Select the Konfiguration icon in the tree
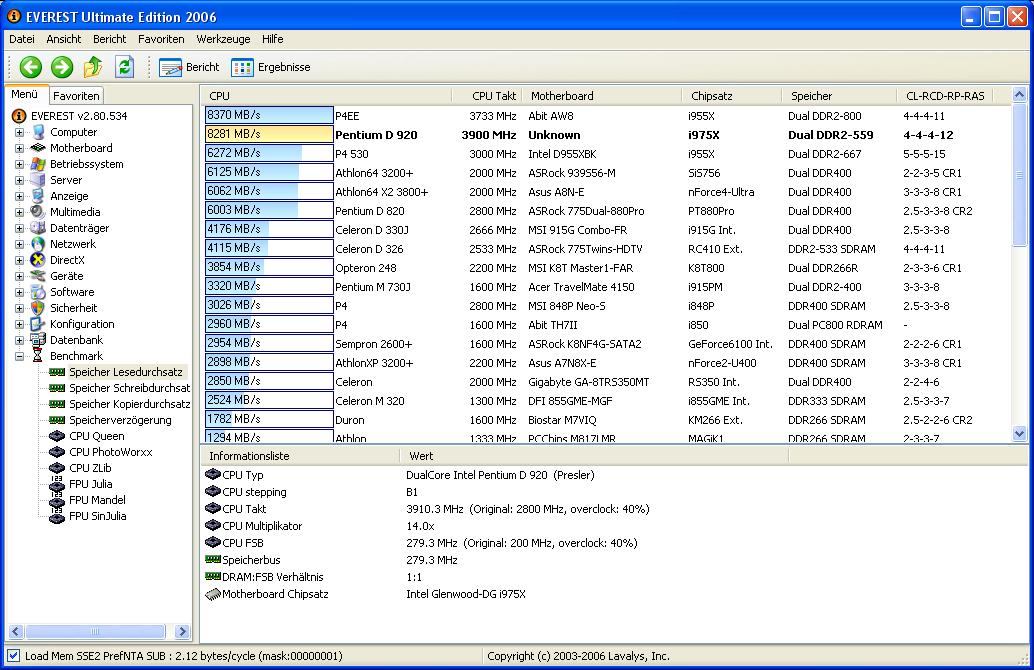The image size is (1034, 670). tap(38, 324)
